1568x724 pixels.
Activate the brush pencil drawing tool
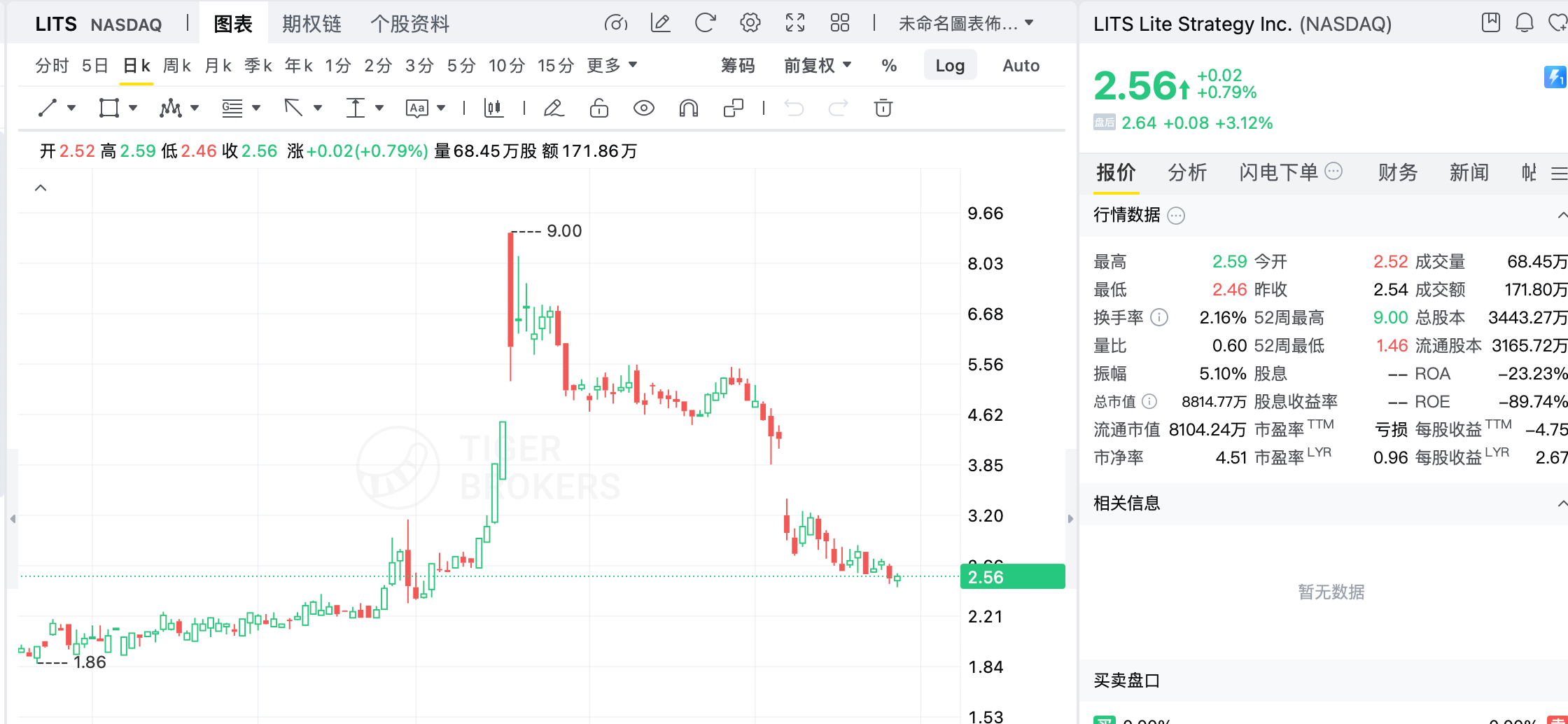coord(554,108)
